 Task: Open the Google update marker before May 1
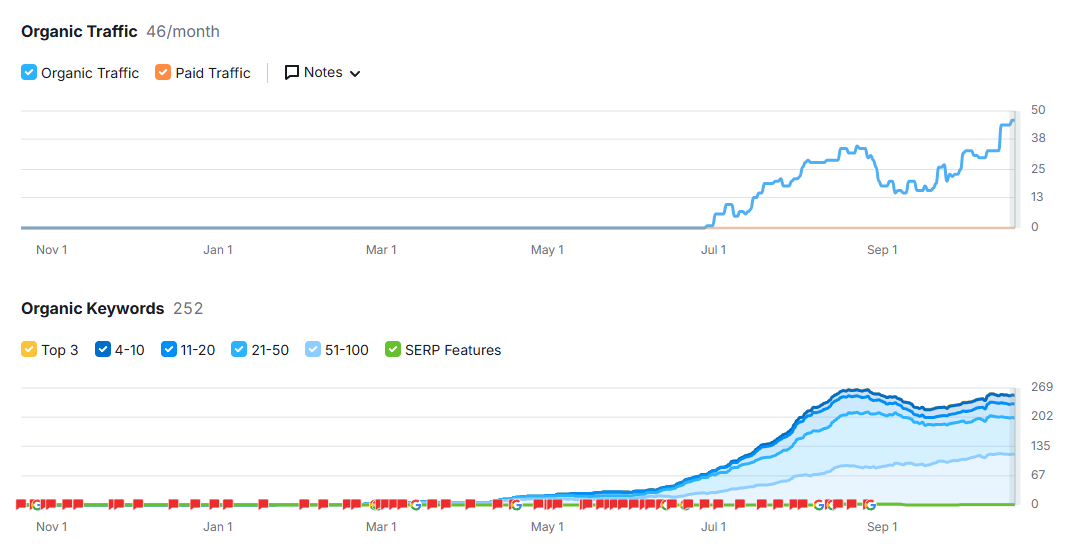(x=515, y=504)
